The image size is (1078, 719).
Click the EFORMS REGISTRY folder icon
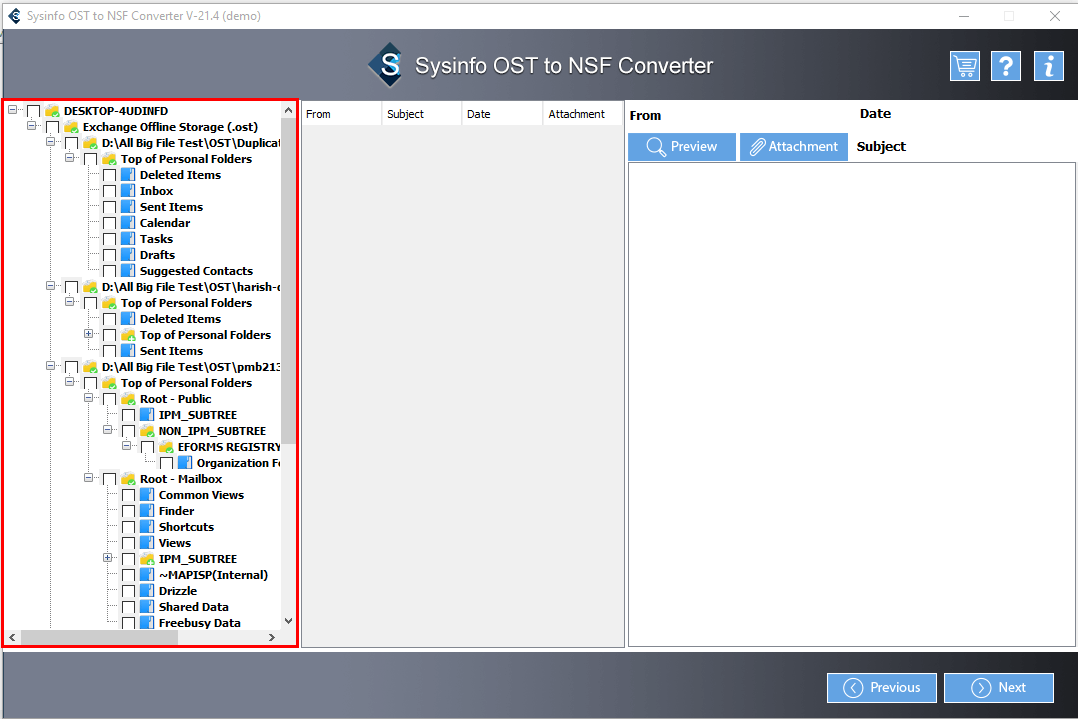pyautogui.click(x=166, y=447)
